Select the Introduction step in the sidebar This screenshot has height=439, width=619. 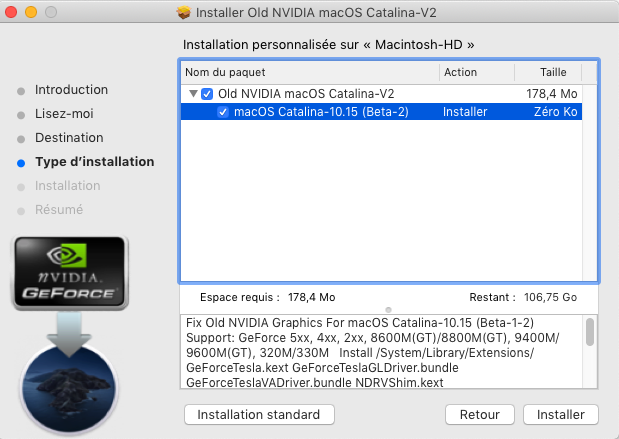[71, 90]
